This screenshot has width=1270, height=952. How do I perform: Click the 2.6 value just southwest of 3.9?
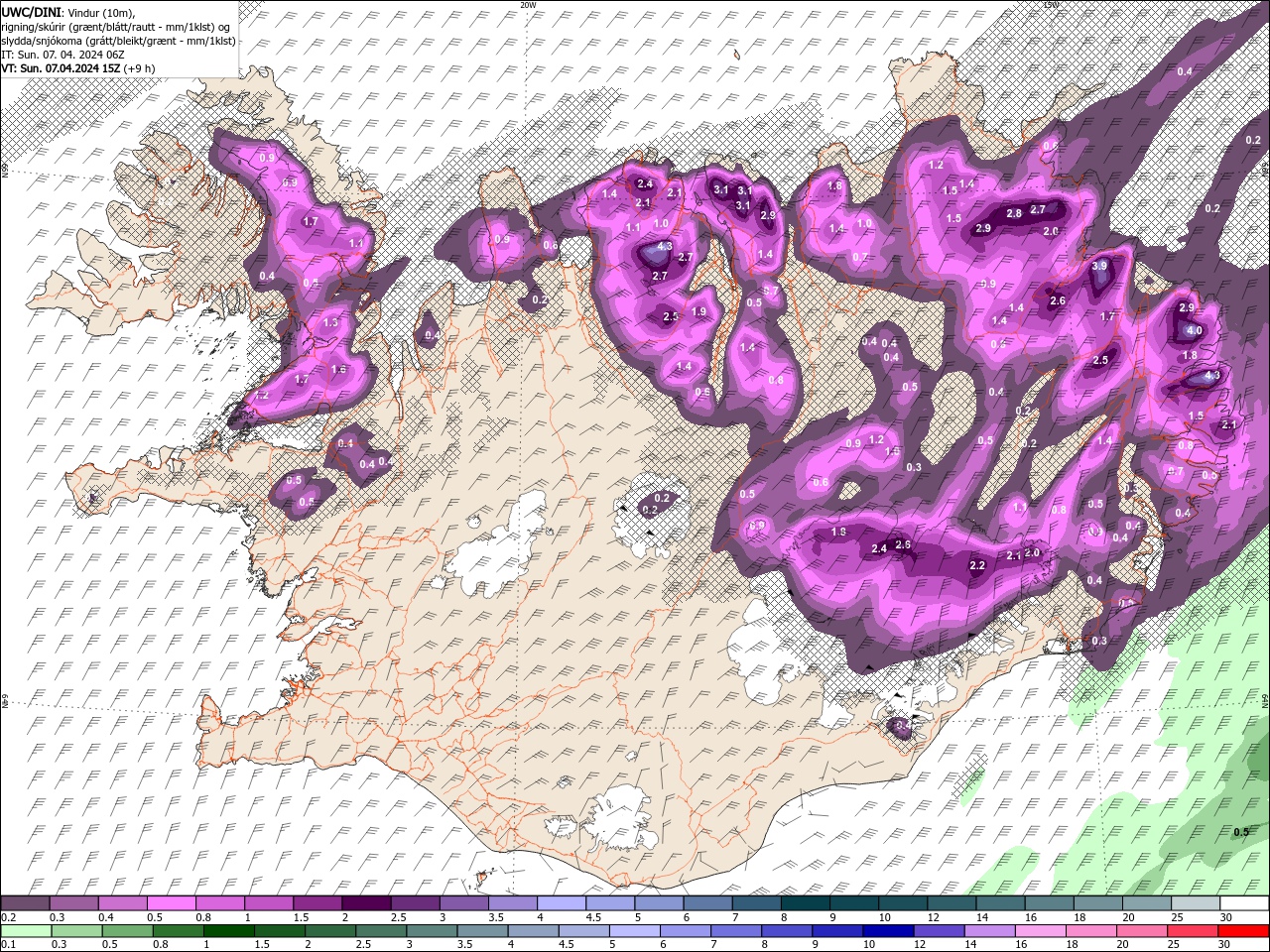coord(1058,301)
